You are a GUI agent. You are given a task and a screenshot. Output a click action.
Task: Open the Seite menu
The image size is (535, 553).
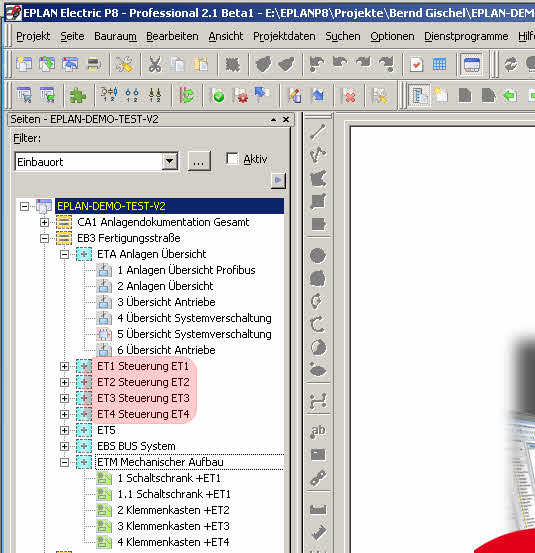coord(72,36)
